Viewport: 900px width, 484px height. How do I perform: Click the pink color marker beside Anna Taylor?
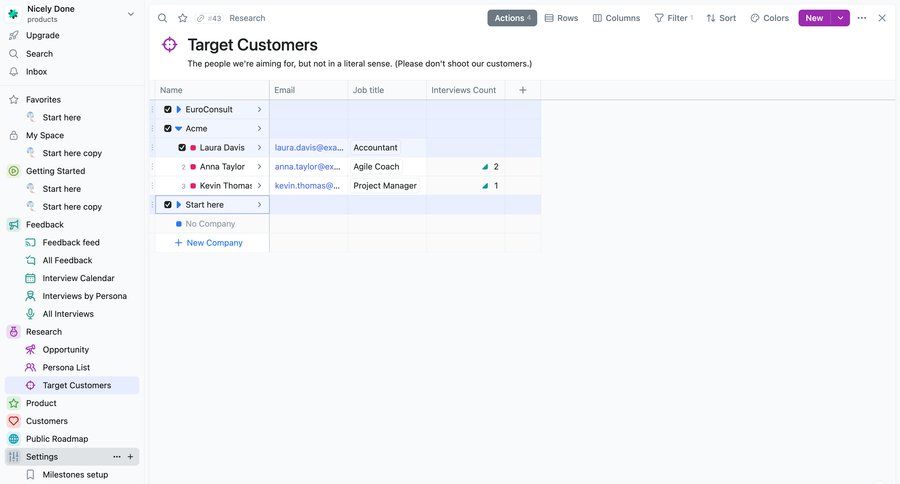point(193,167)
